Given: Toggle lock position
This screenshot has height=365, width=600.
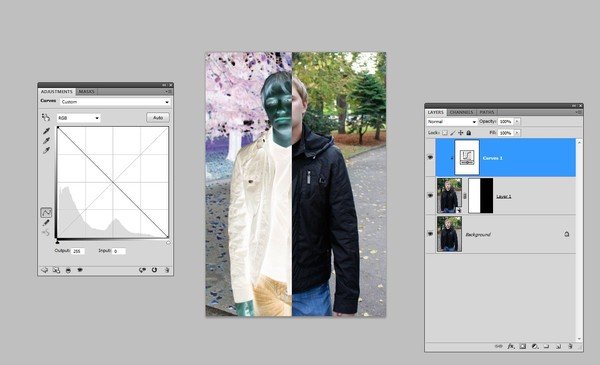Looking at the screenshot, I should tap(461, 133).
